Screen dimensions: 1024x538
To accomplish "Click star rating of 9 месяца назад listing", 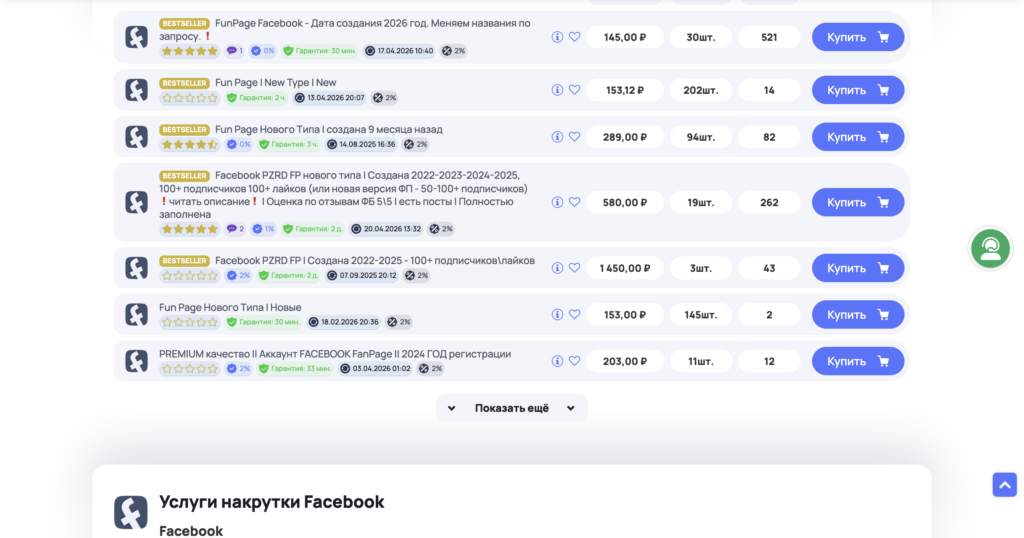I will coord(189,144).
